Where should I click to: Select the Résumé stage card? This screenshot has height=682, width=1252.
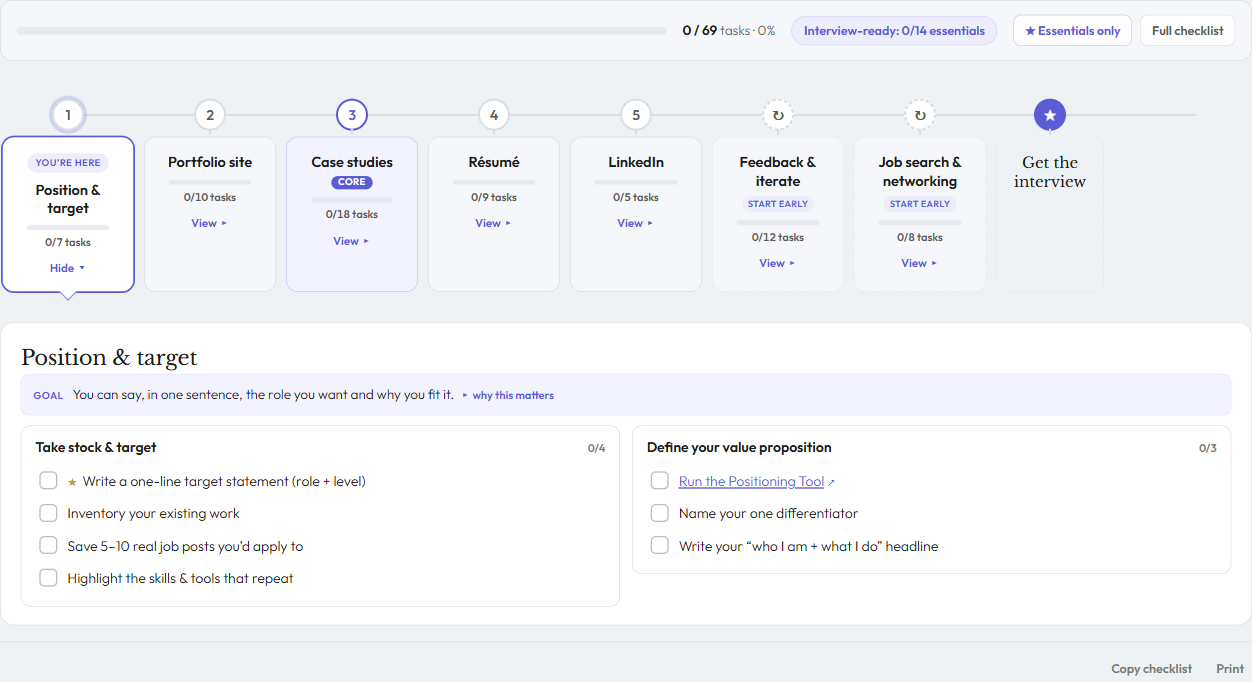pyautogui.click(x=494, y=214)
